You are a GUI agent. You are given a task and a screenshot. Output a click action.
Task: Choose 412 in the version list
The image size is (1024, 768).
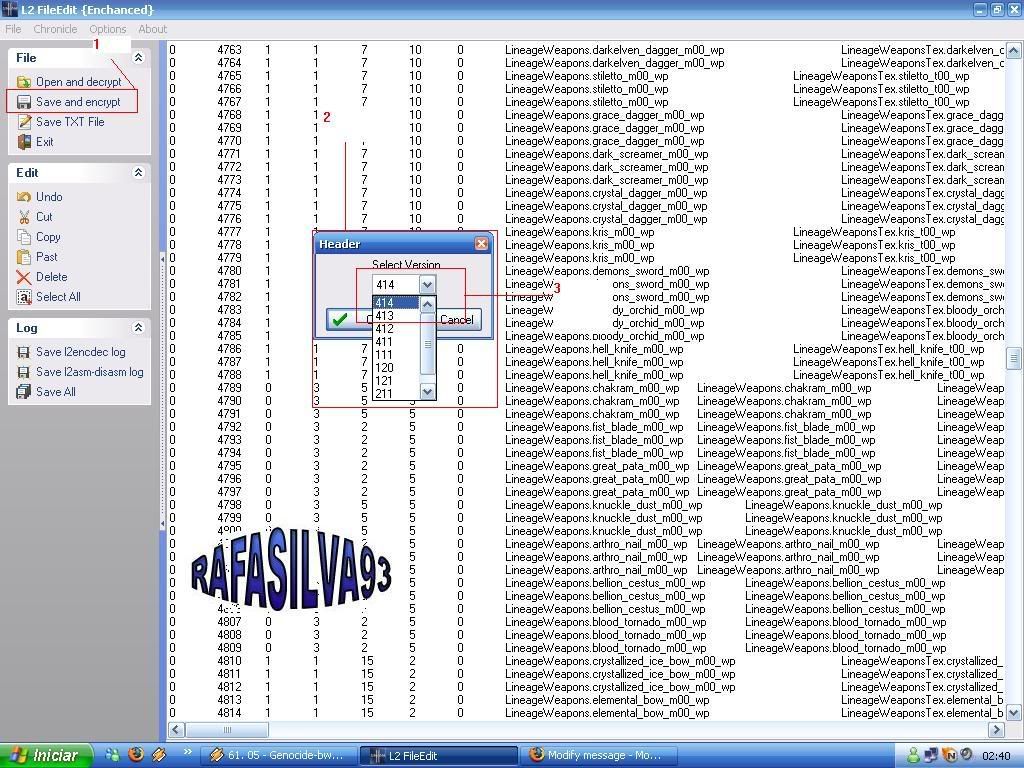[396, 329]
